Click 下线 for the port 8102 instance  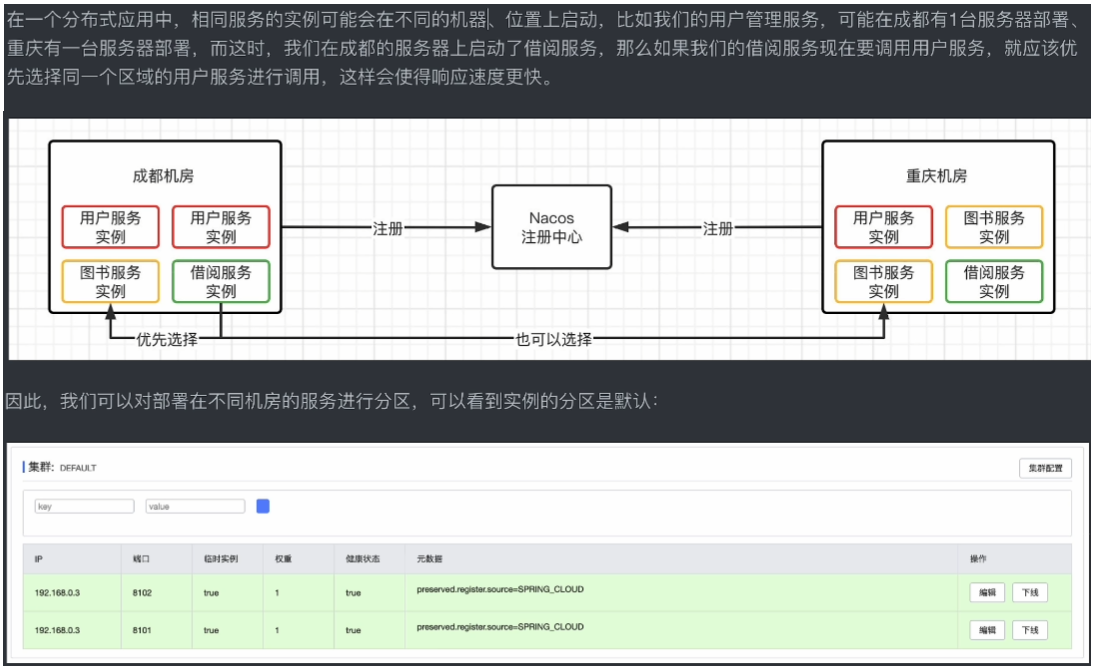pyautogui.click(x=1030, y=592)
